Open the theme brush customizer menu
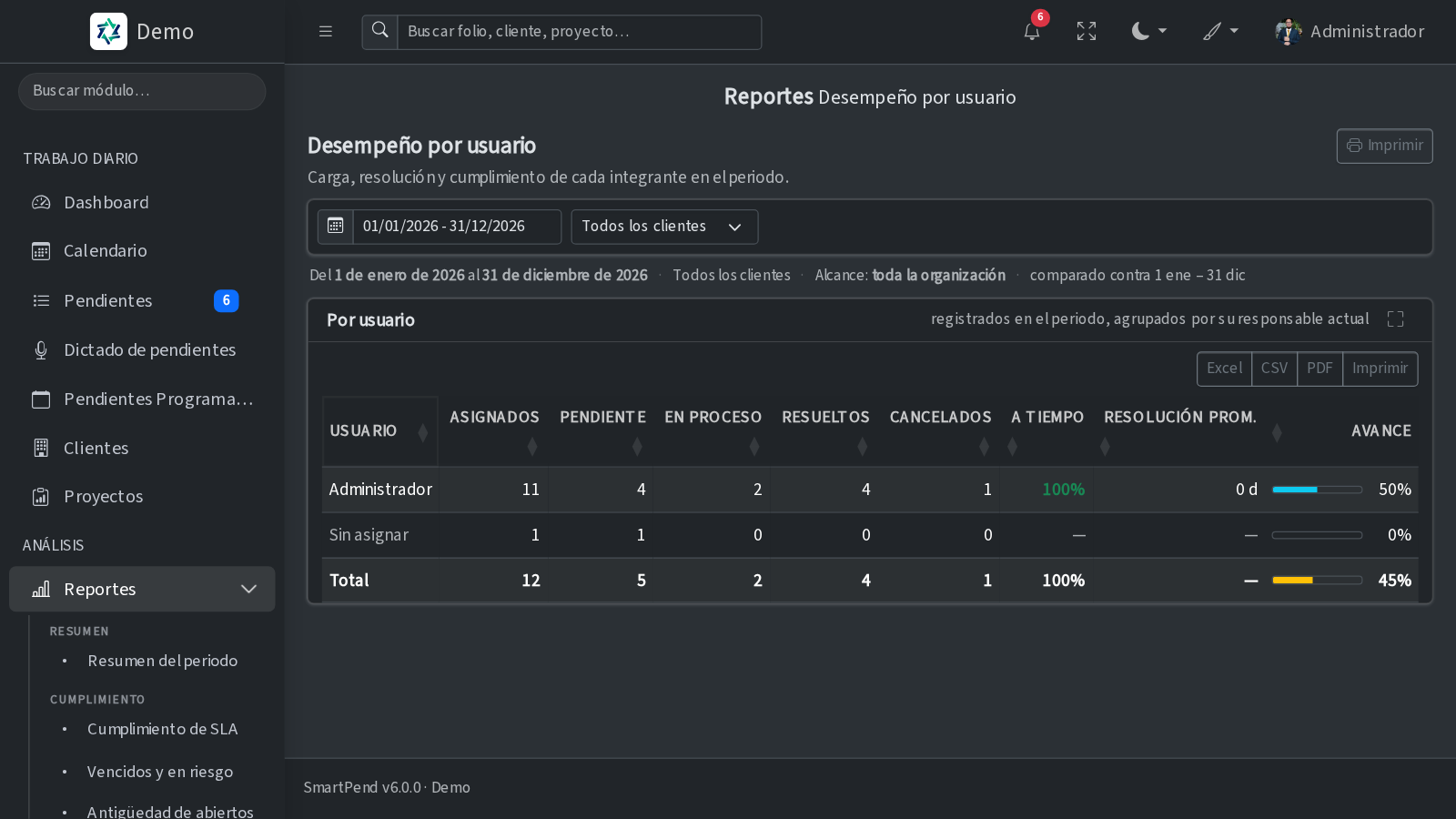This screenshot has width=1456, height=819. 1220,32
